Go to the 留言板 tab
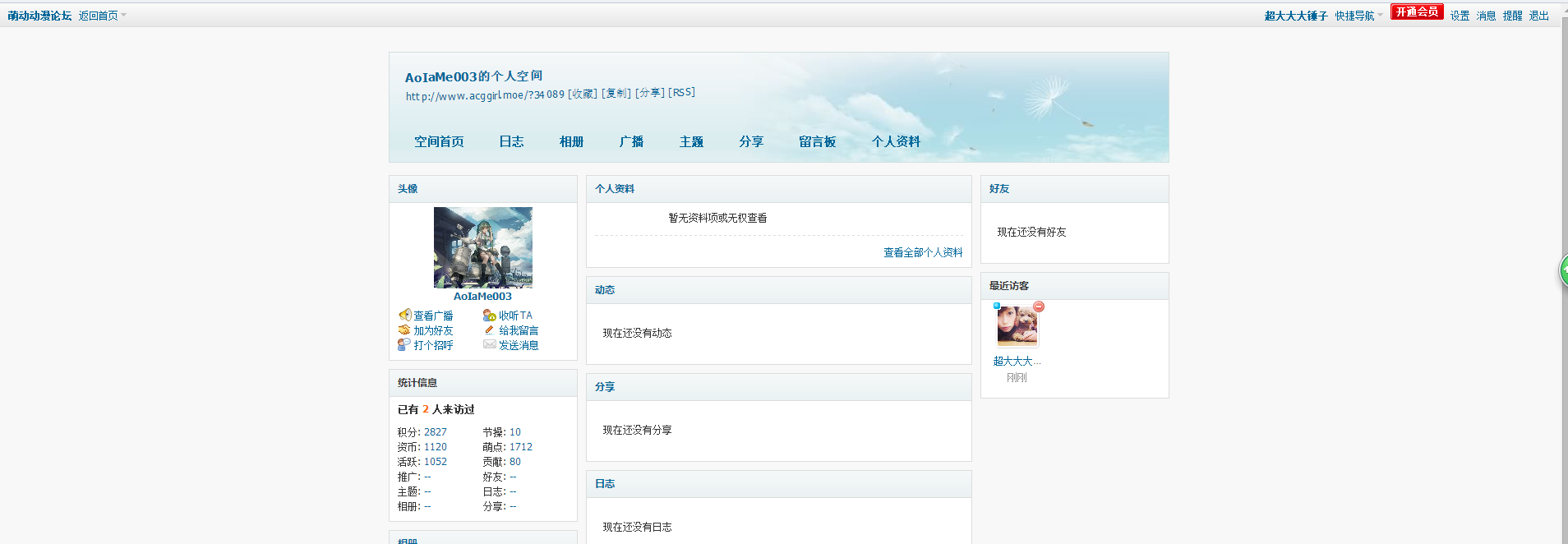Image resolution: width=1568 pixels, height=544 pixels. (817, 141)
